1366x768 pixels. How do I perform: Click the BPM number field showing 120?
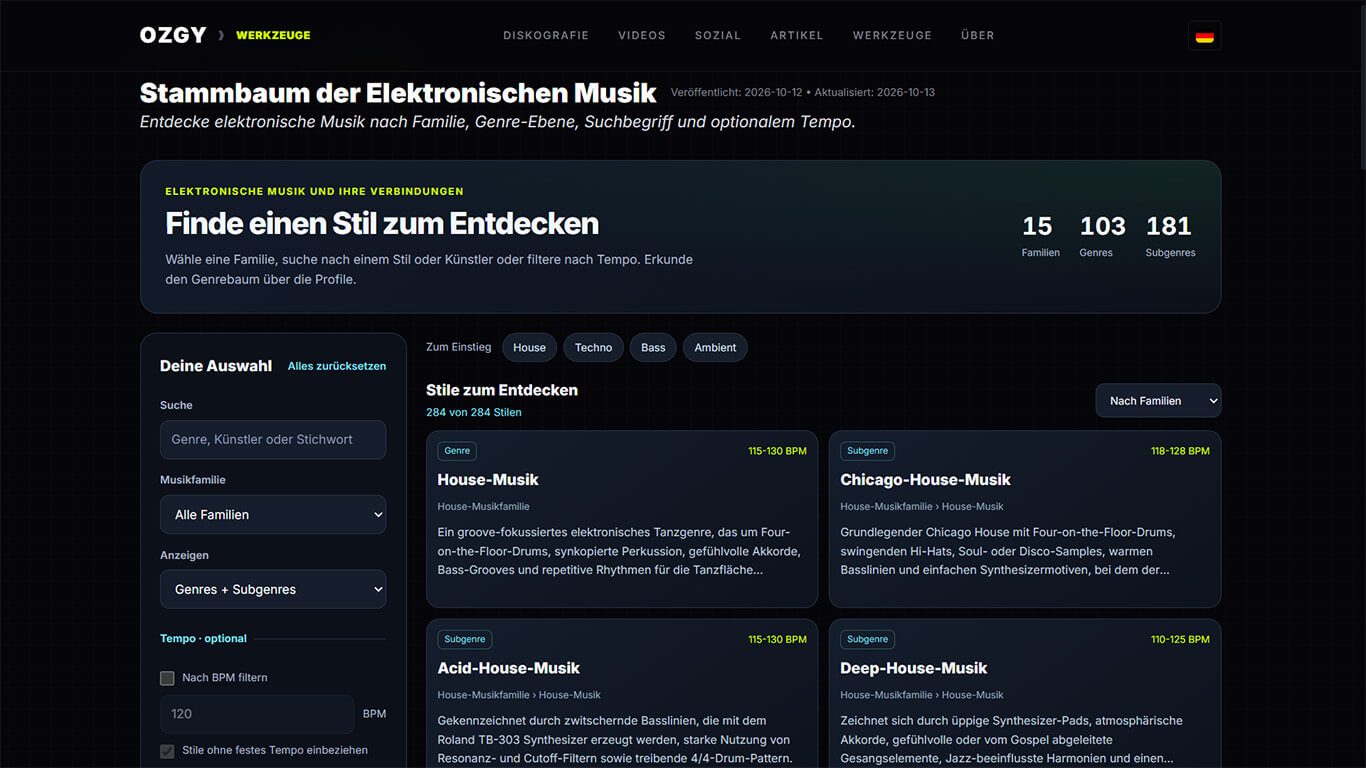click(257, 714)
